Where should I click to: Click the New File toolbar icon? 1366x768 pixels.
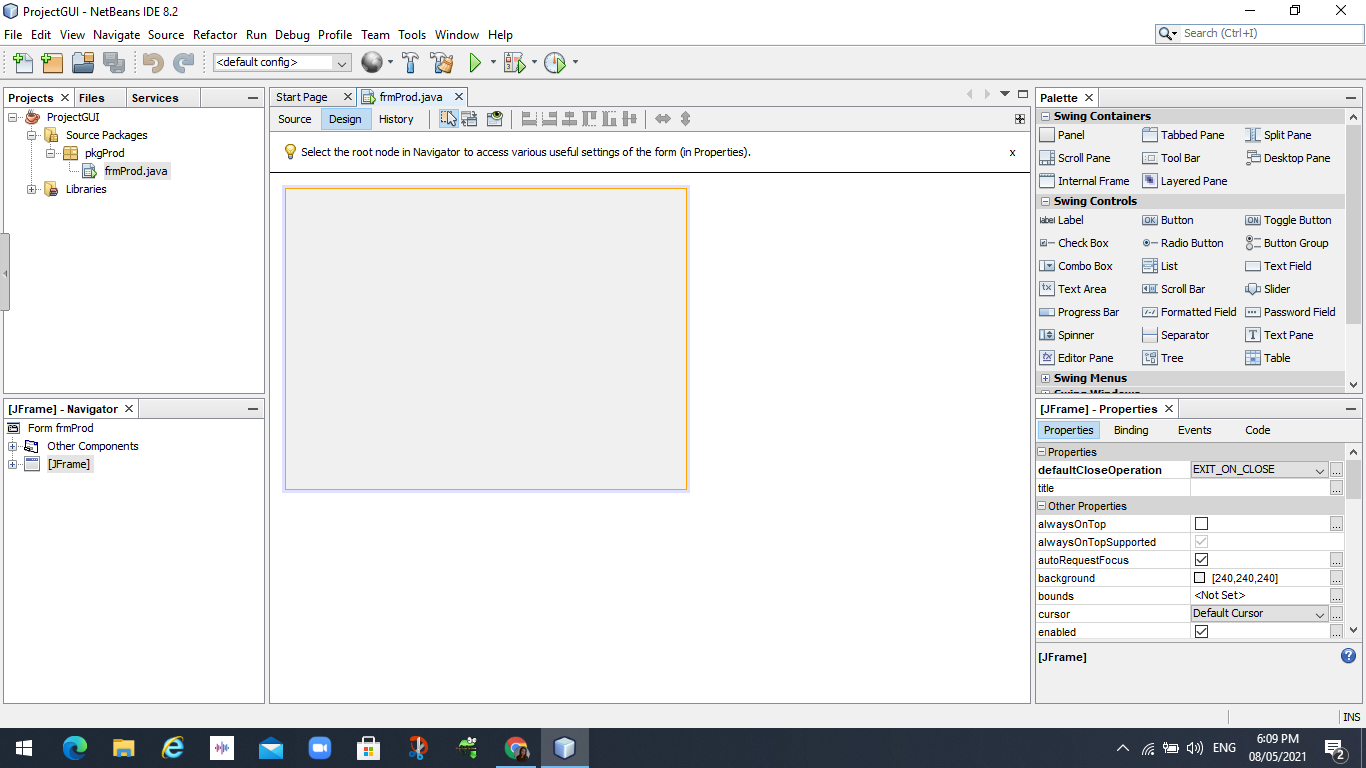pyautogui.click(x=21, y=62)
